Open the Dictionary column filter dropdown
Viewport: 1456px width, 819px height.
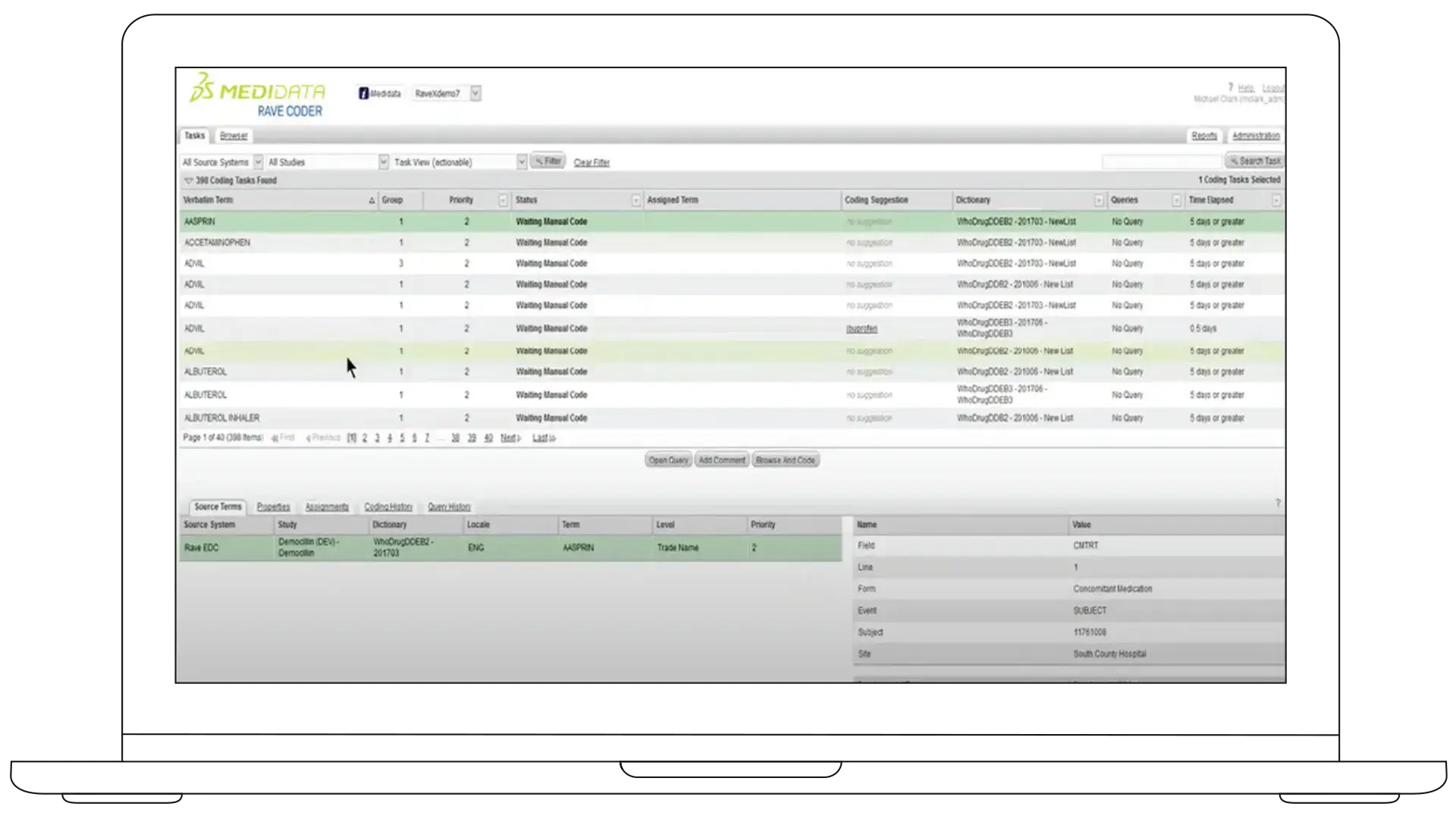(x=1098, y=200)
